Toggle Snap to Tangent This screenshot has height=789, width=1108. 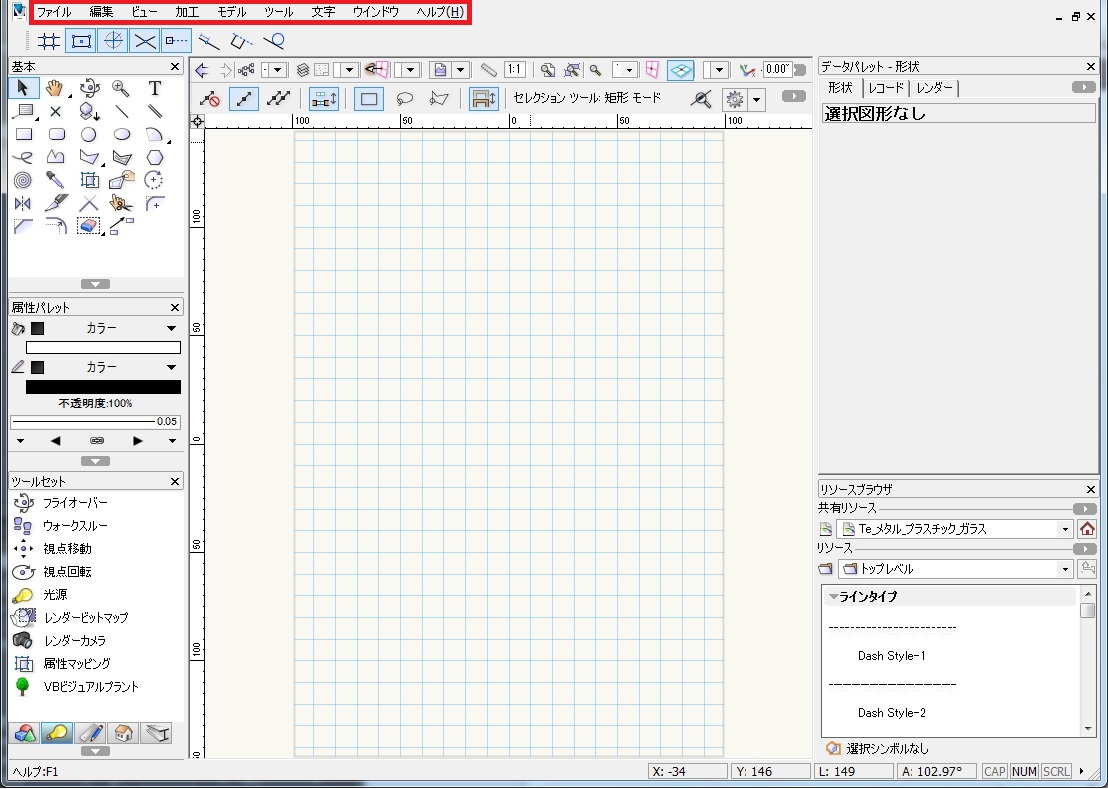pos(273,41)
